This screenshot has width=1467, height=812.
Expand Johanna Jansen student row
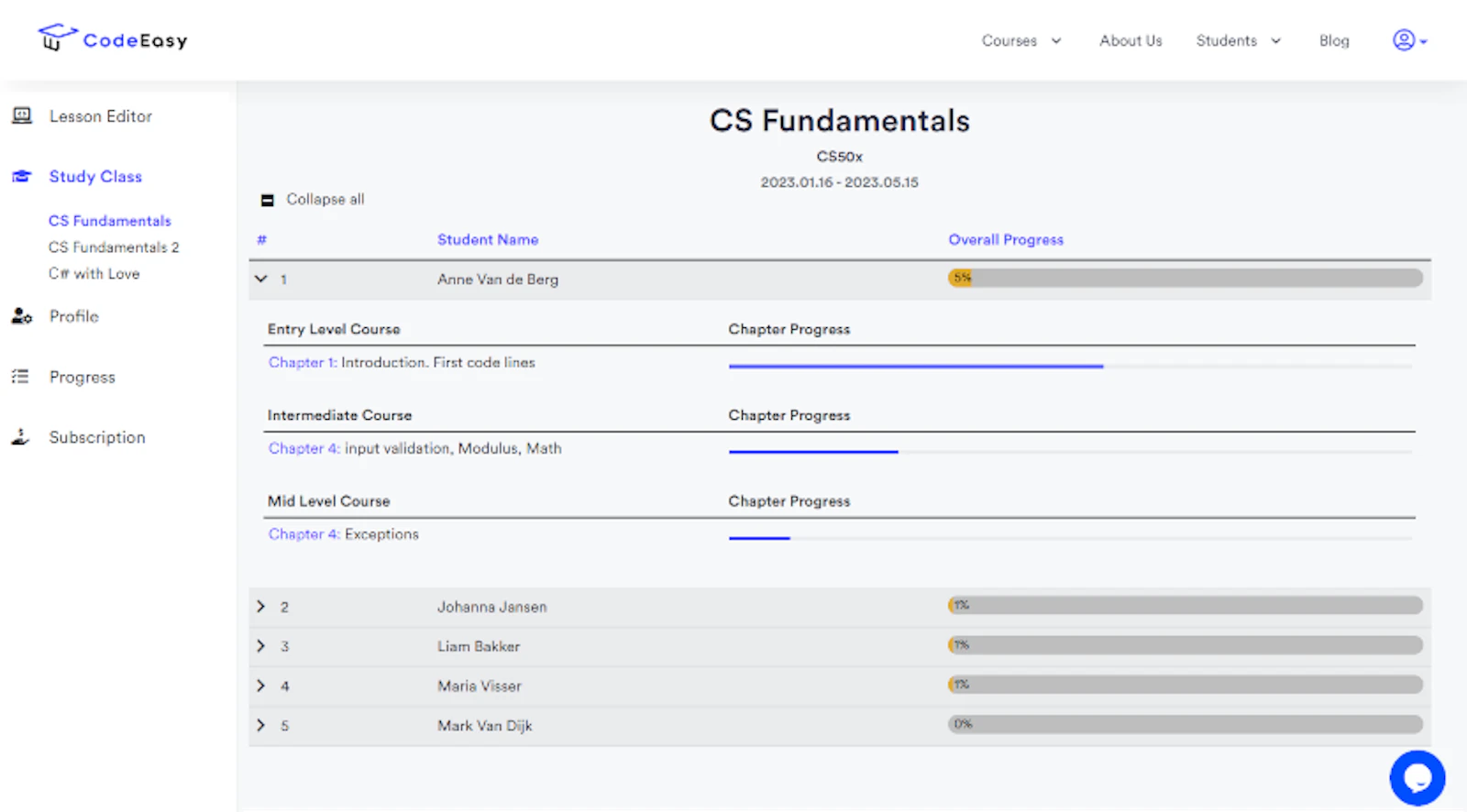point(261,607)
